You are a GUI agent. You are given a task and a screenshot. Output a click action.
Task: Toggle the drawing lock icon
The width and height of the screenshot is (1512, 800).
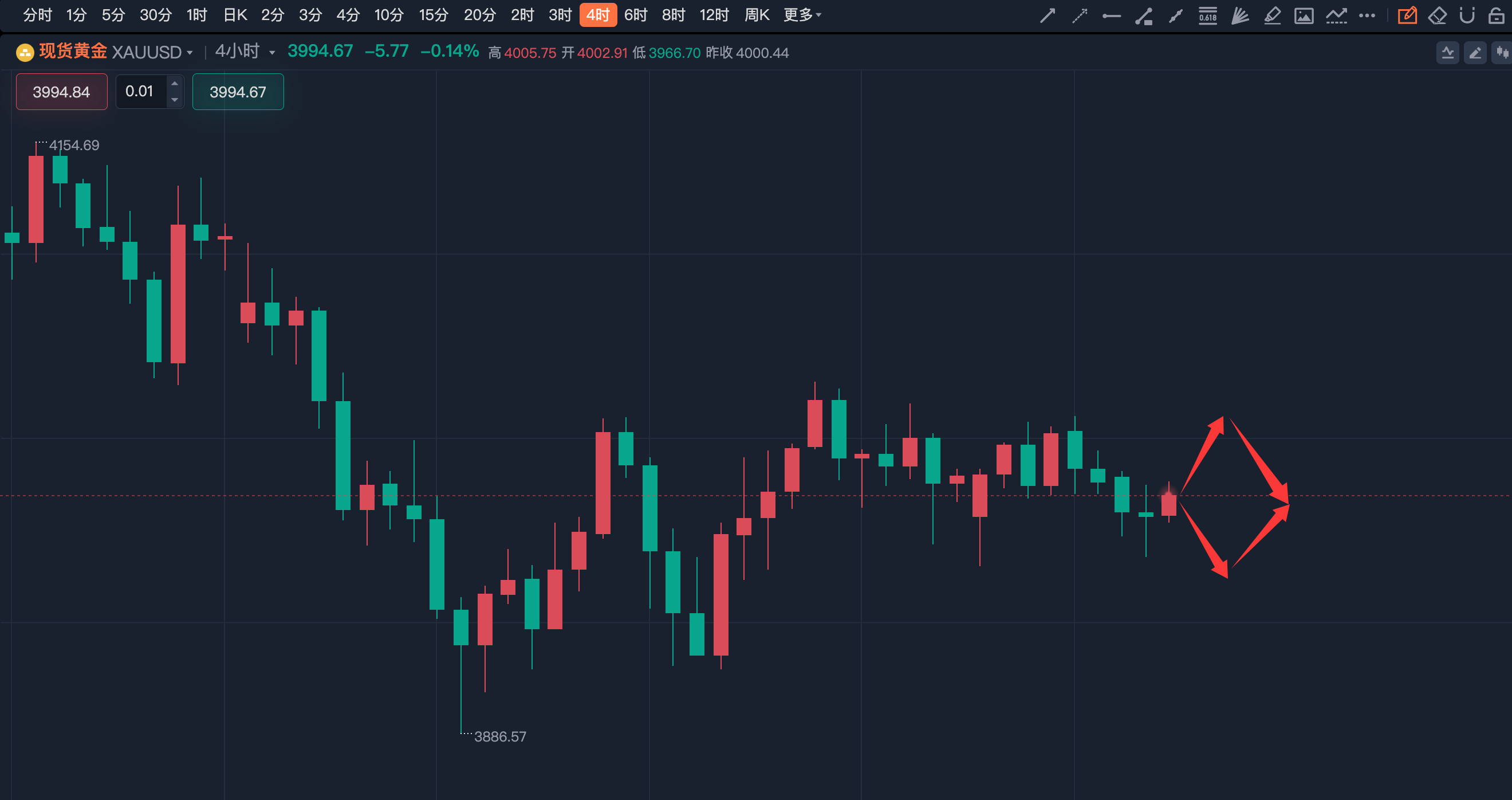[x=1496, y=15]
